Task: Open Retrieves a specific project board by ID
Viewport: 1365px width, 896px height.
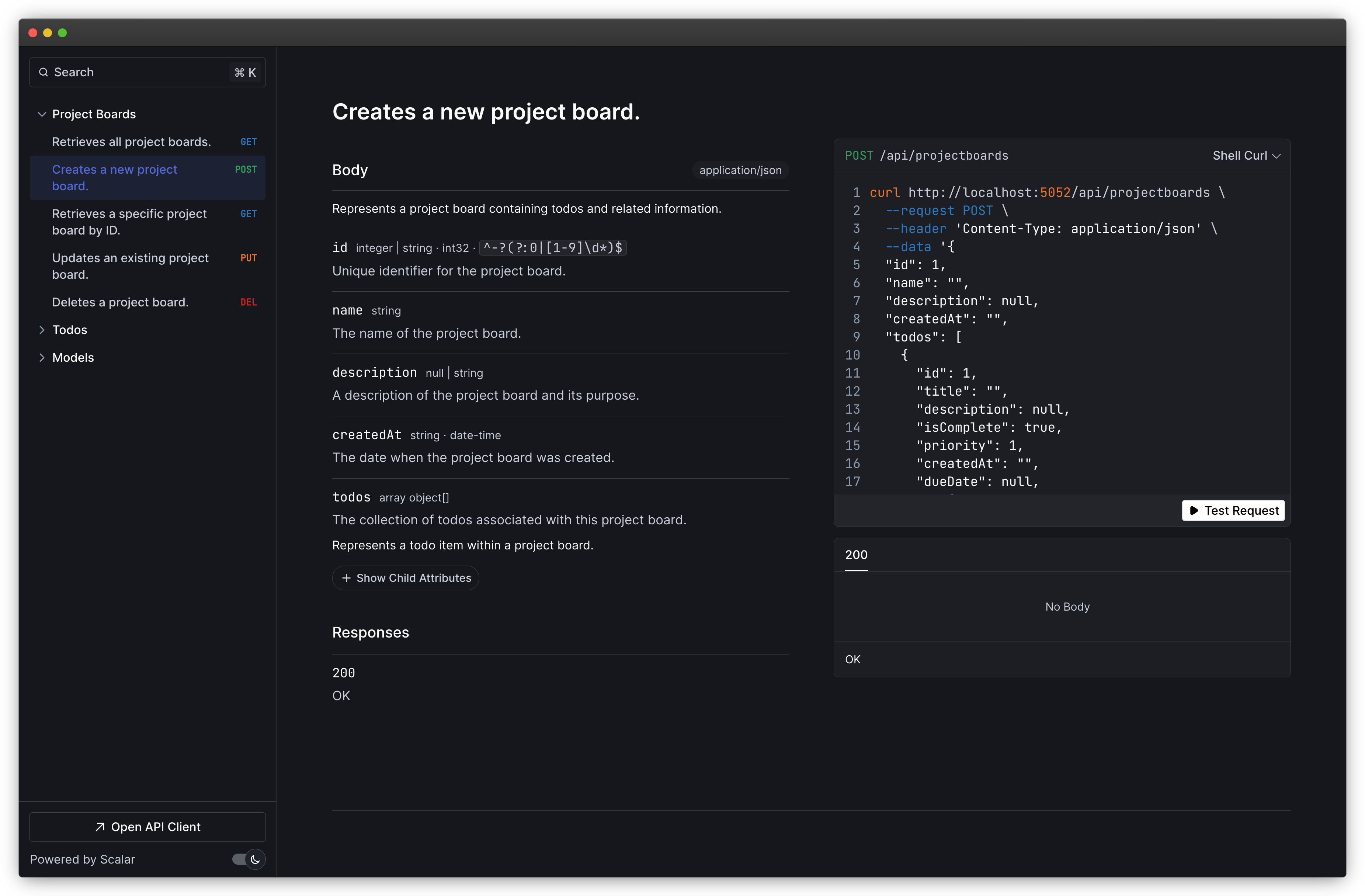Action: pyautogui.click(x=148, y=222)
